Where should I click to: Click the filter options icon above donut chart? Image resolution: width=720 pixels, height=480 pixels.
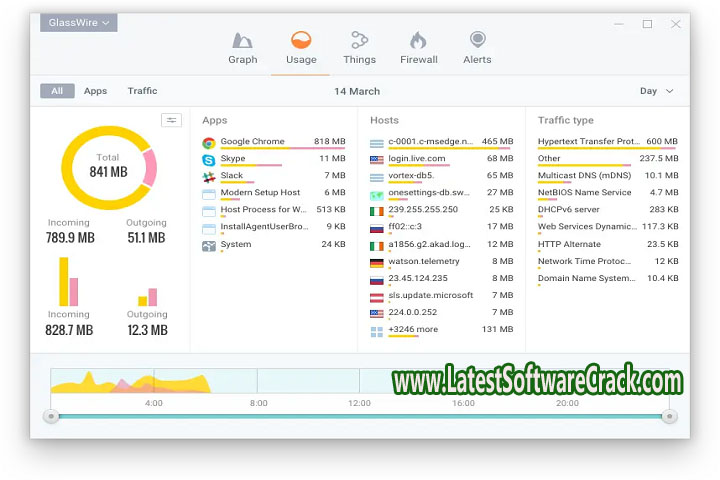(171, 120)
